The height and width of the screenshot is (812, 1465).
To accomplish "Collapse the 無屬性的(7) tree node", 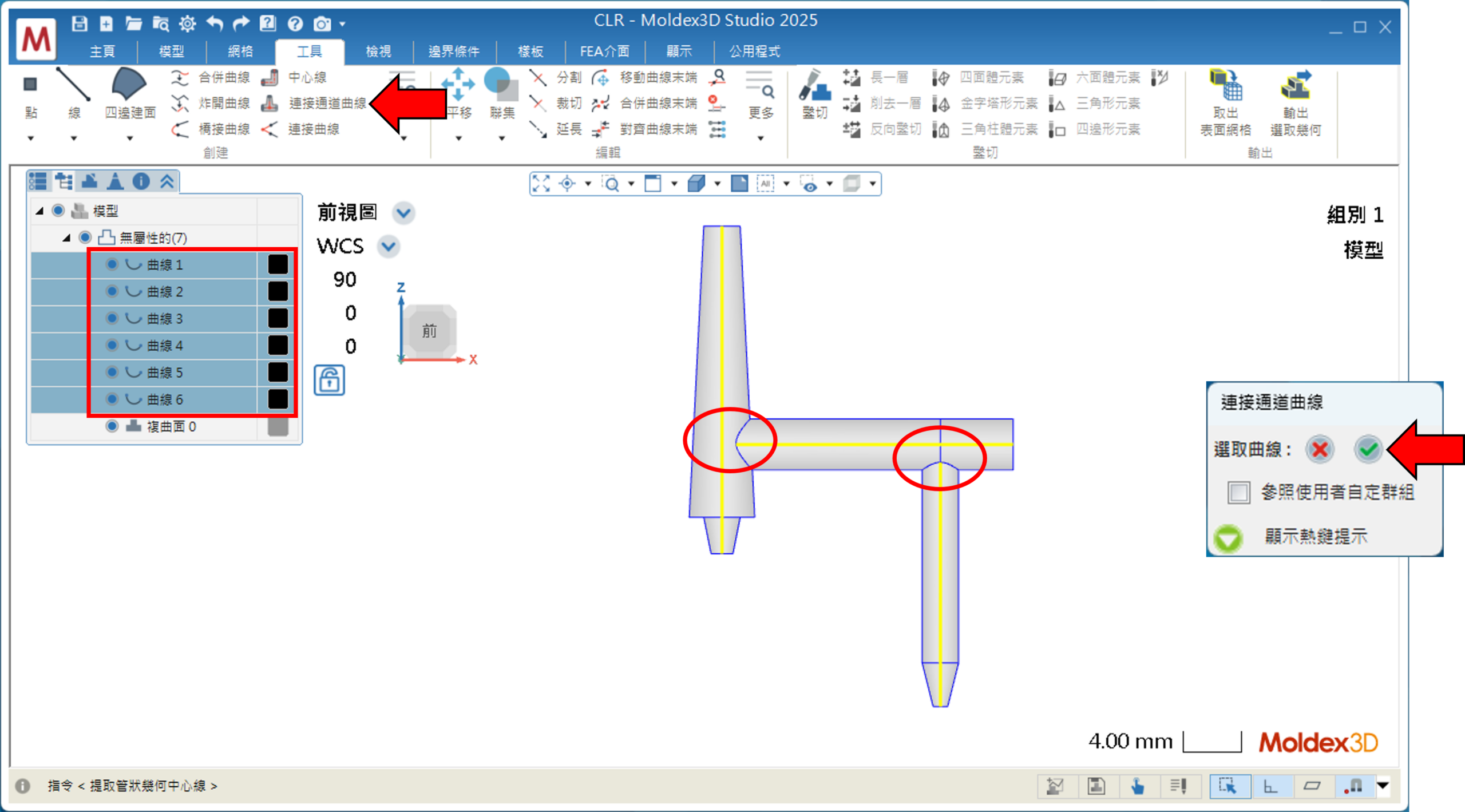I will coord(66,237).
